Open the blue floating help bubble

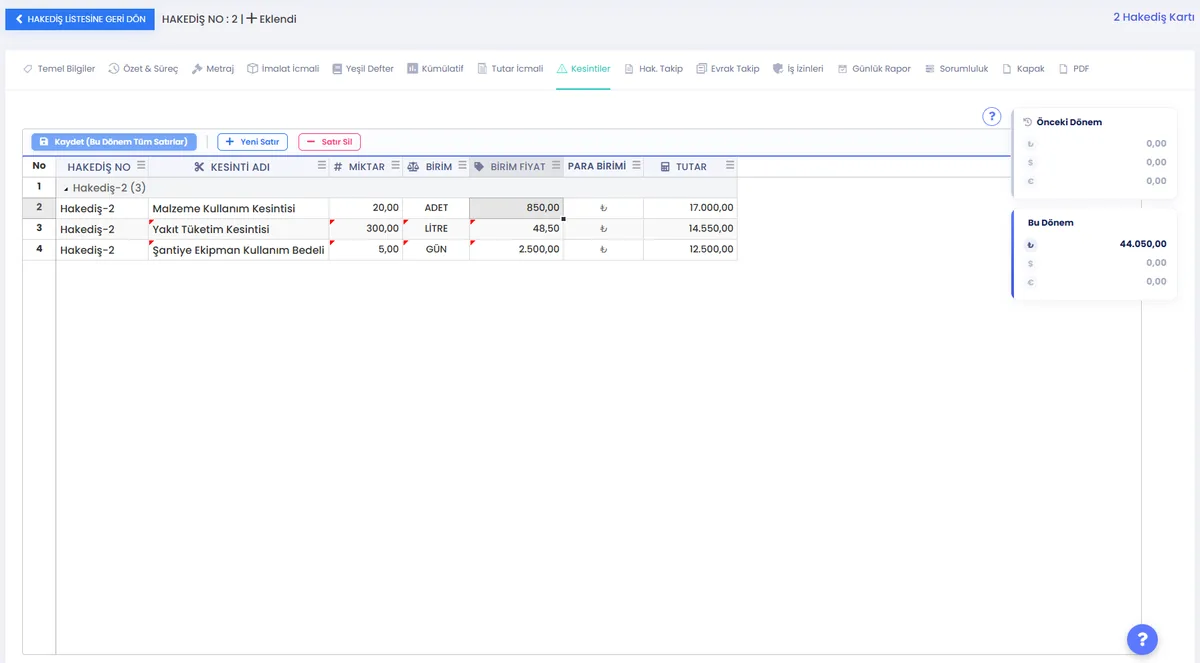pyautogui.click(x=1142, y=639)
